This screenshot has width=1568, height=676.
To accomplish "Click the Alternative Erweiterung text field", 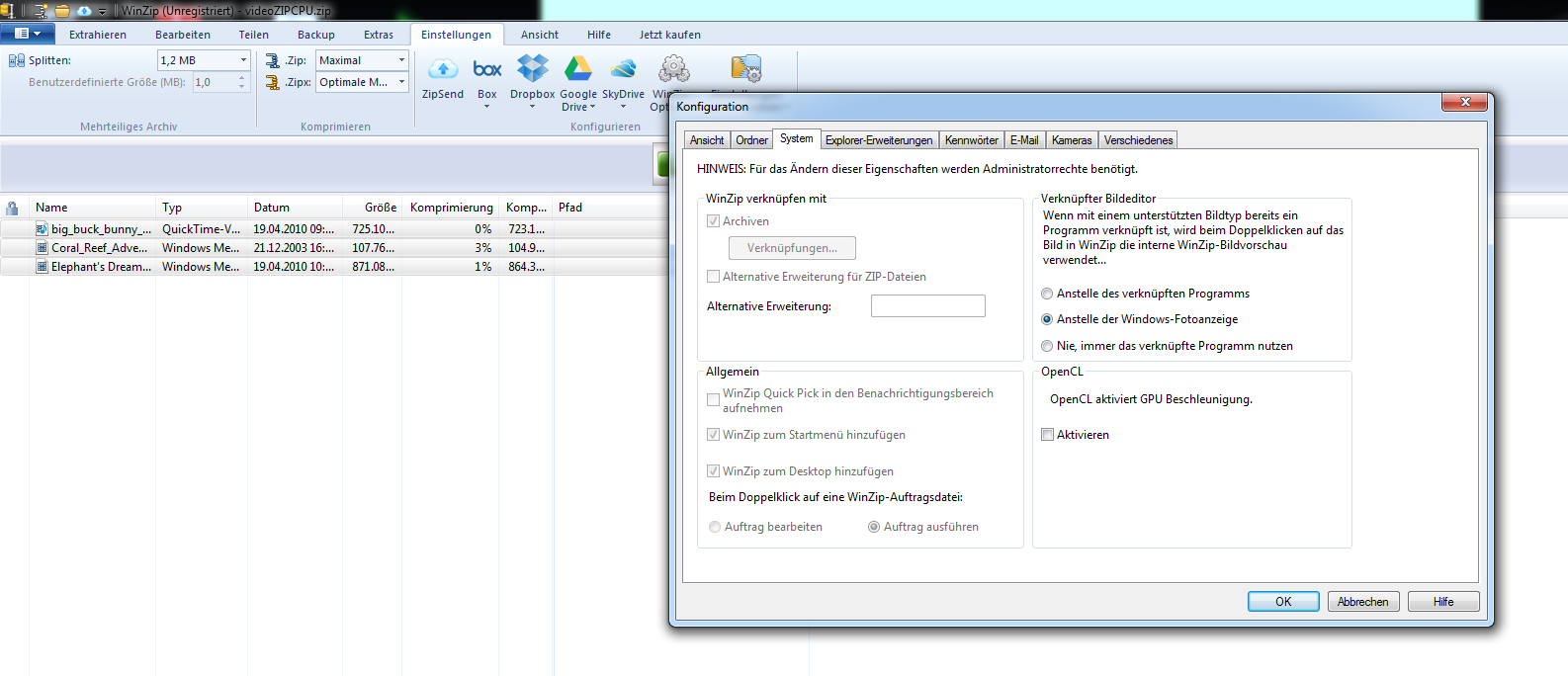I will (927, 306).
